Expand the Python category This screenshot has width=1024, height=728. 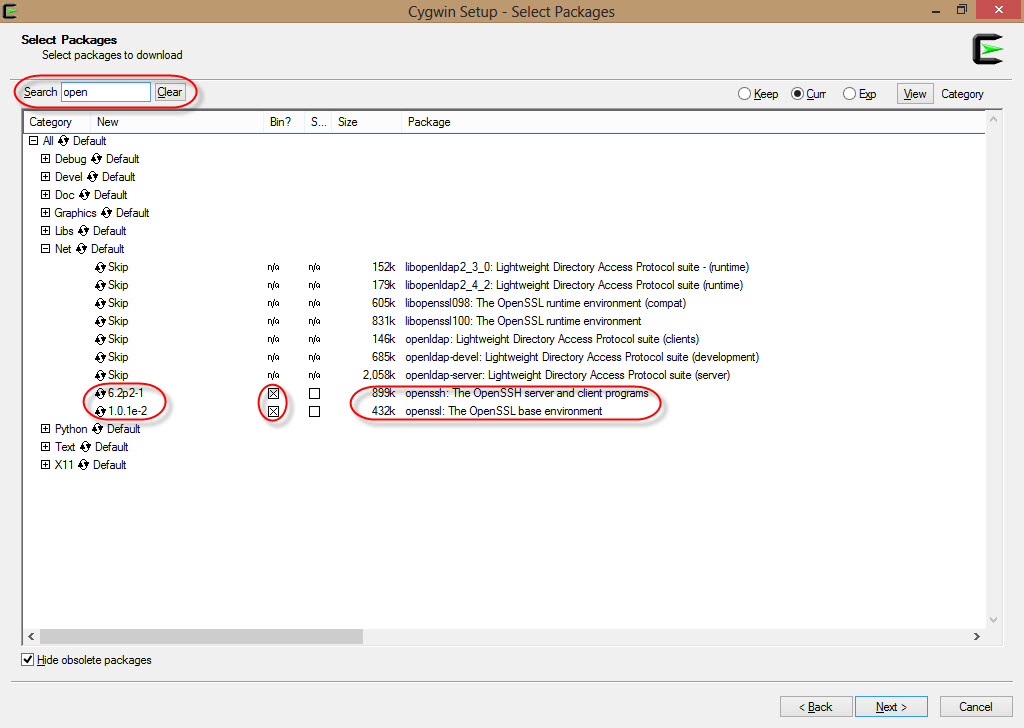(45, 428)
